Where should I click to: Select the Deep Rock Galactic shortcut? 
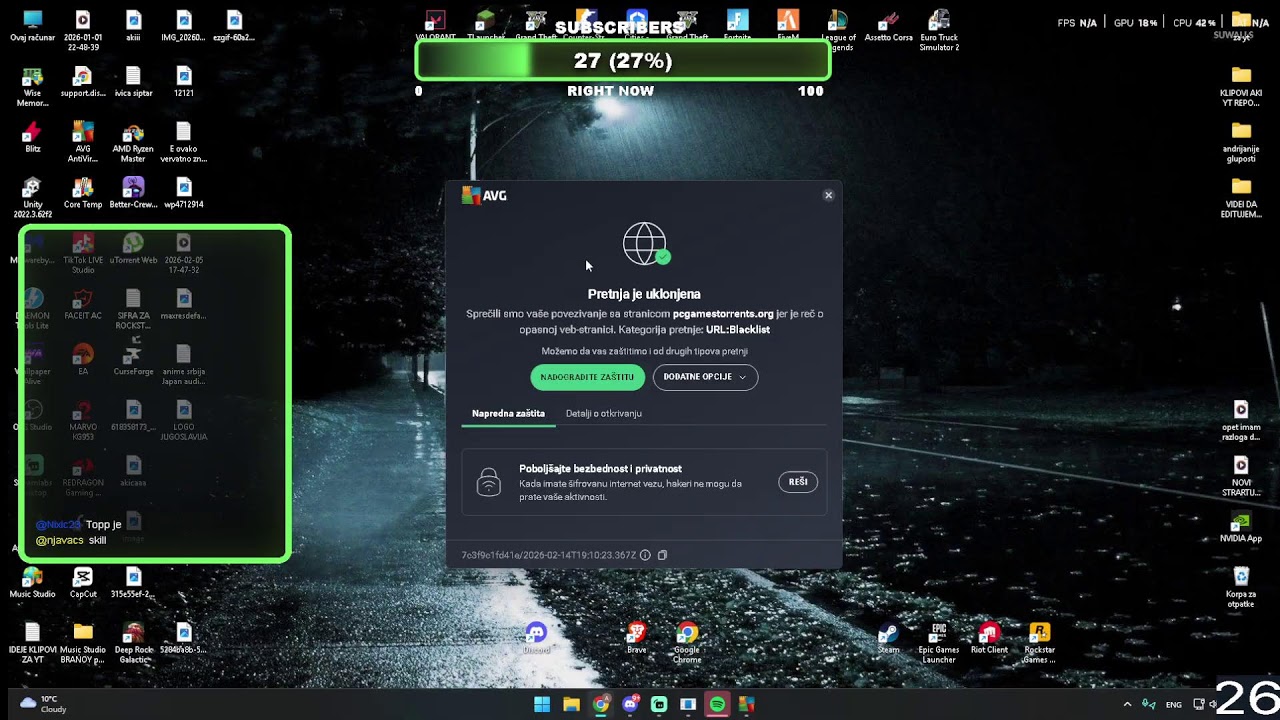point(133,642)
